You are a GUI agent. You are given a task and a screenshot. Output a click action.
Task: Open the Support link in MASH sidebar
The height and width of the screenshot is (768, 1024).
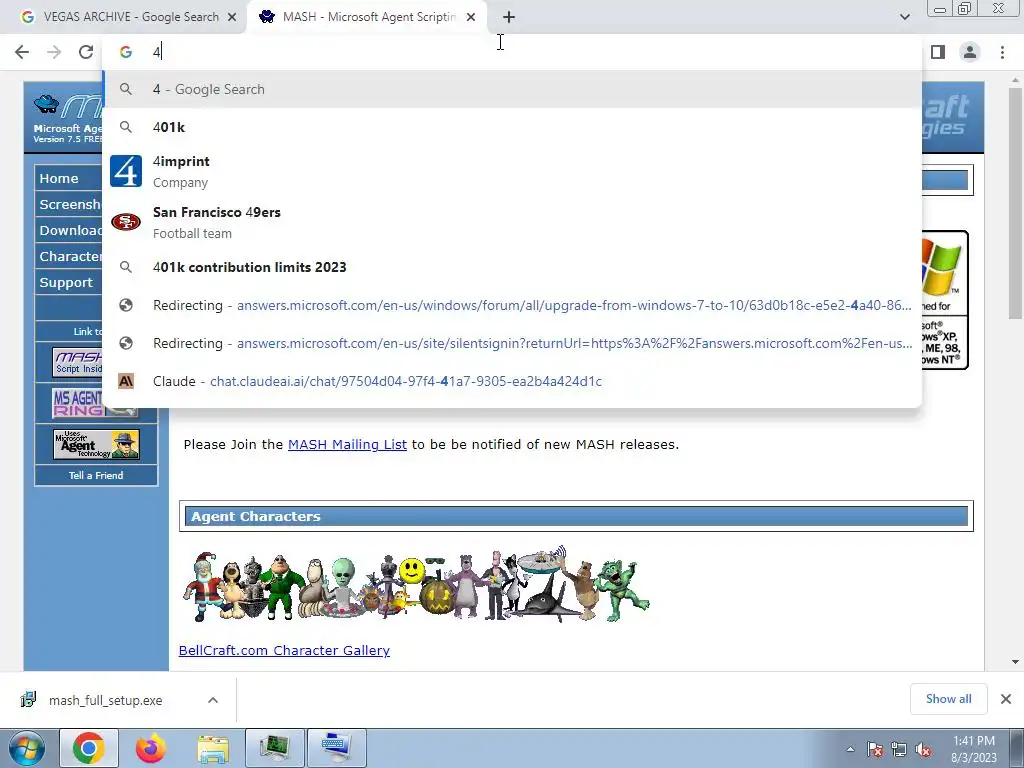66,283
